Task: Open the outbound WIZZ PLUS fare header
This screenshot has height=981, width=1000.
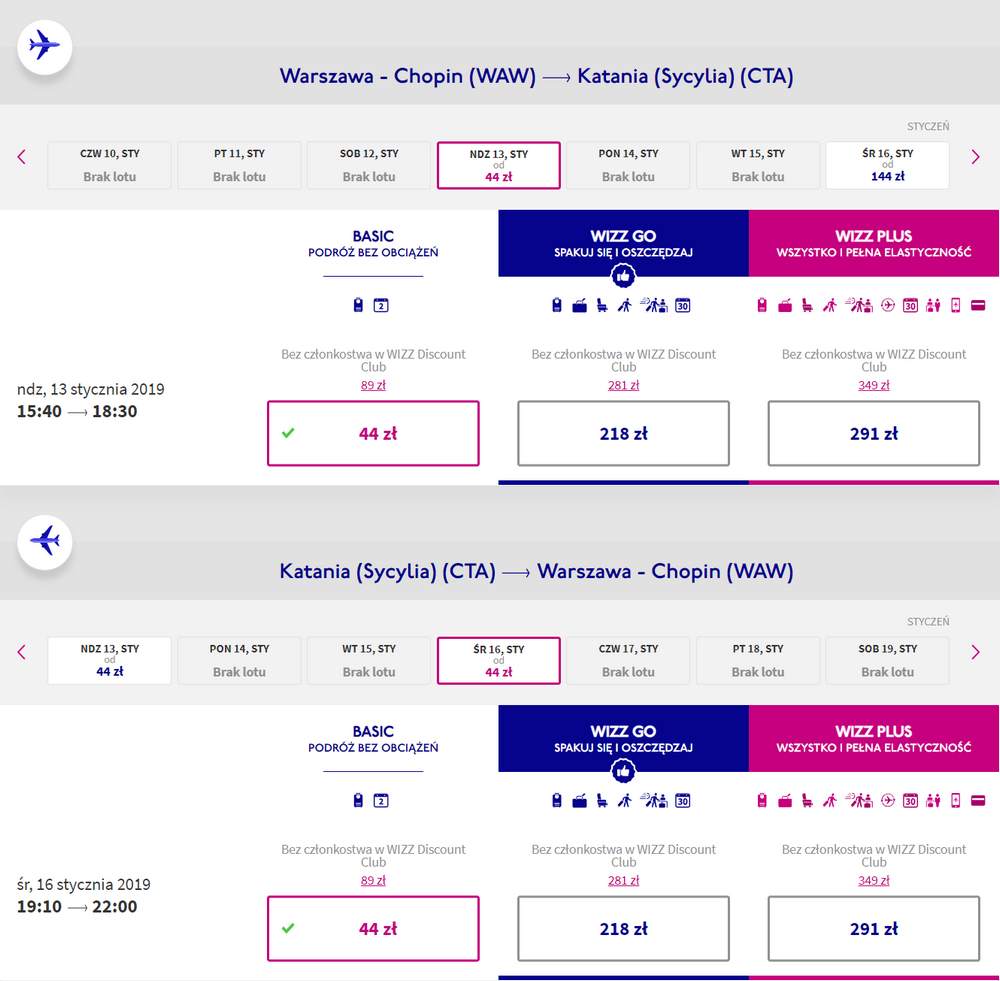Action: tap(874, 243)
